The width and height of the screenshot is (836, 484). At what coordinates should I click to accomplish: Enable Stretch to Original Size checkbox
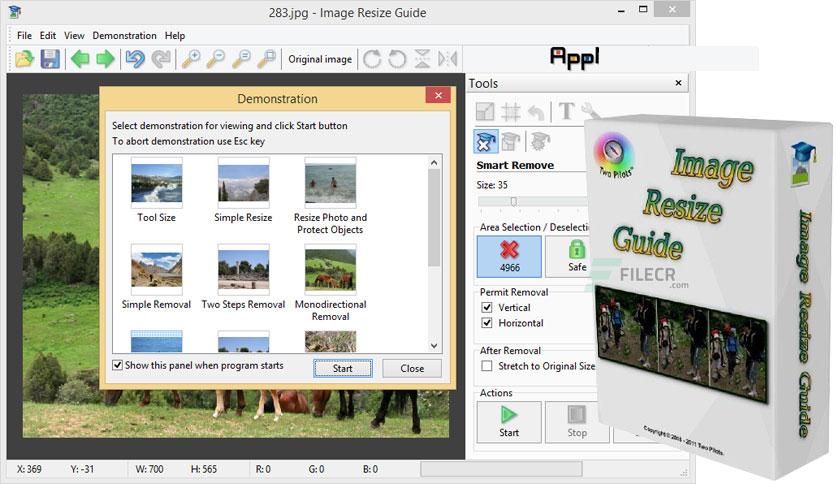(x=487, y=366)
